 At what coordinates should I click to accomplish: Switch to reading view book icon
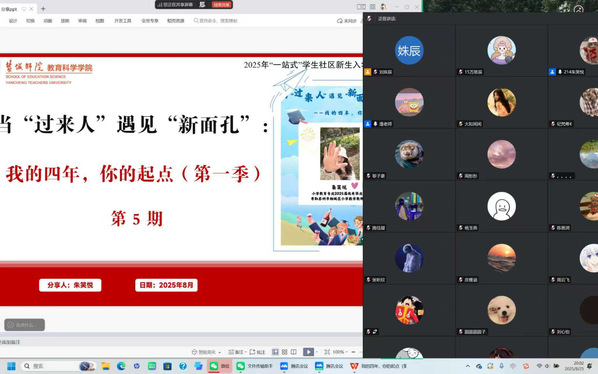294,352
